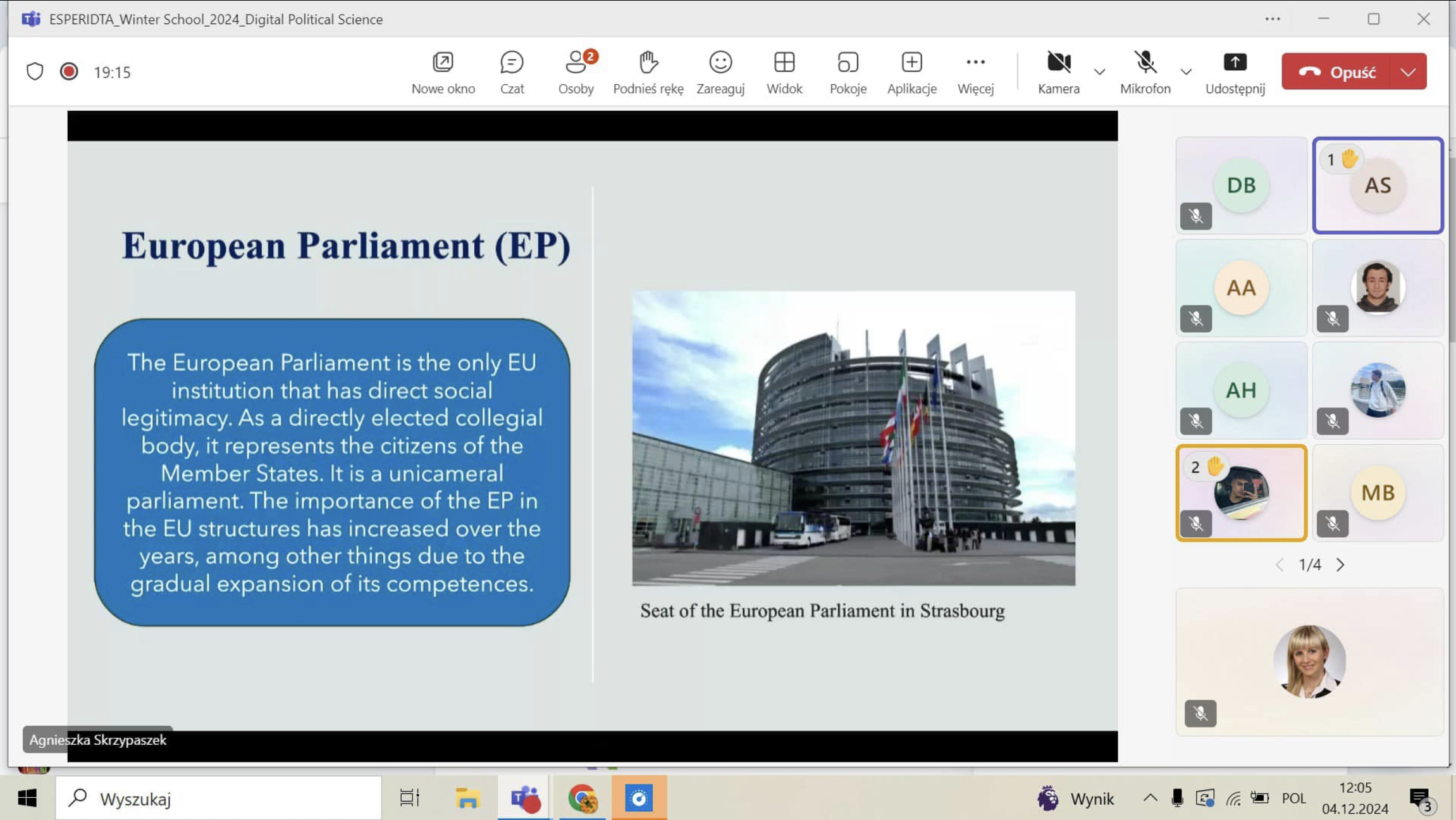Open Windows Start menu
This screenshot has width=1456, height=820.
click(x=27, y=798)
